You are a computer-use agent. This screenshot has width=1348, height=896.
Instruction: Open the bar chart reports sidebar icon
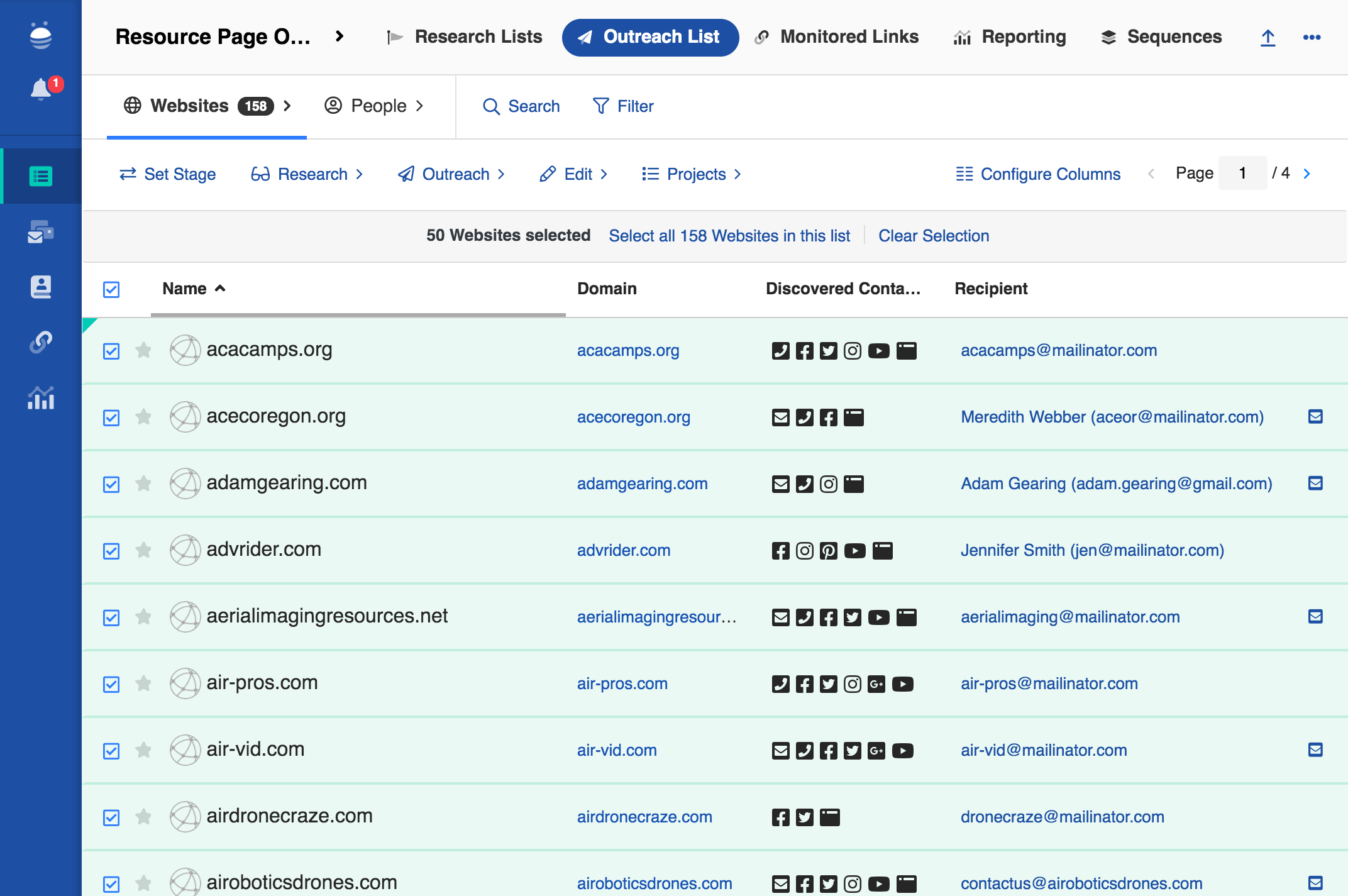coord(41,398)
